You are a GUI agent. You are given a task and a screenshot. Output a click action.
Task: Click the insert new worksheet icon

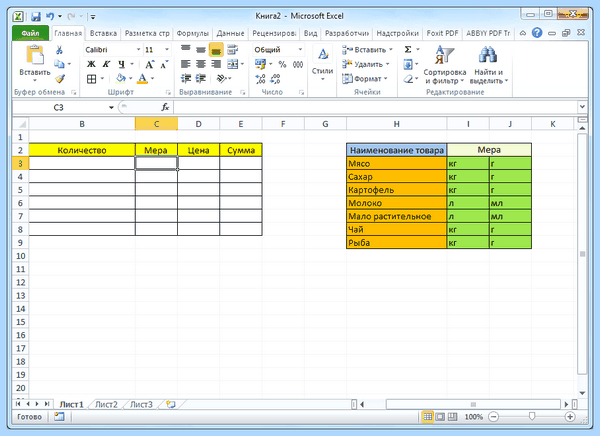tap(171, 404)
